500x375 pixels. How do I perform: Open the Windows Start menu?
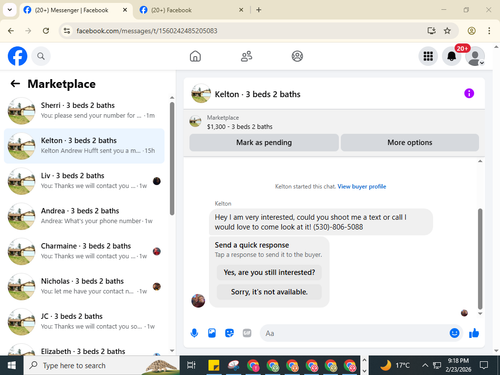tap(12, 366)
